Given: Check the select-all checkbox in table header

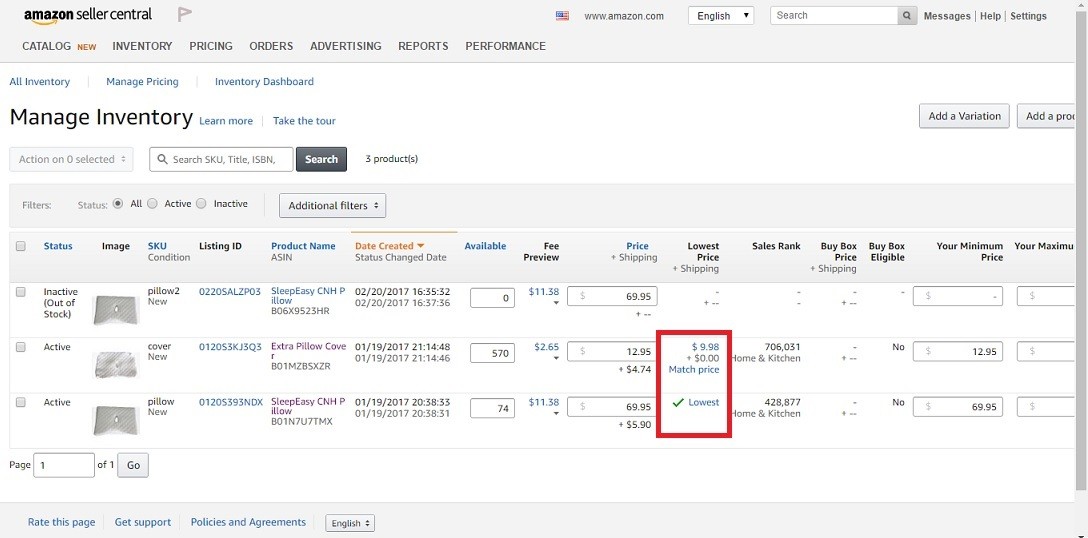Looking at the screenshot, I should [21, 246].
